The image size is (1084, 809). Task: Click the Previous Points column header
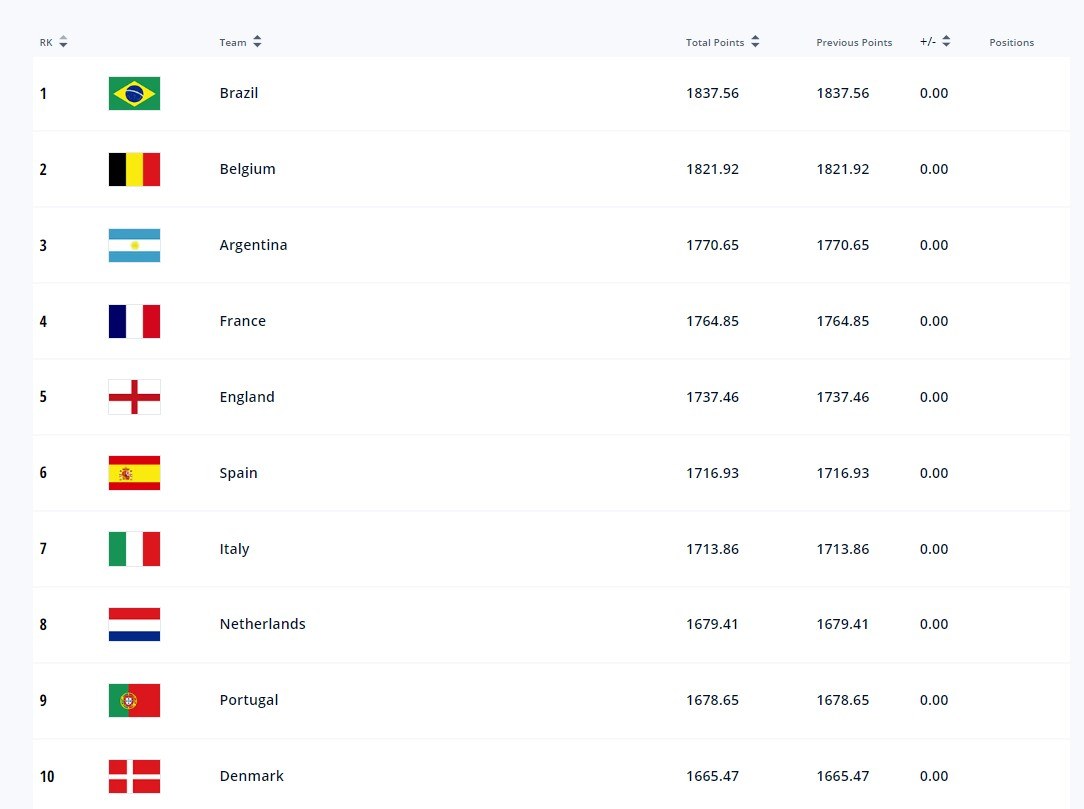pos(854,42)
